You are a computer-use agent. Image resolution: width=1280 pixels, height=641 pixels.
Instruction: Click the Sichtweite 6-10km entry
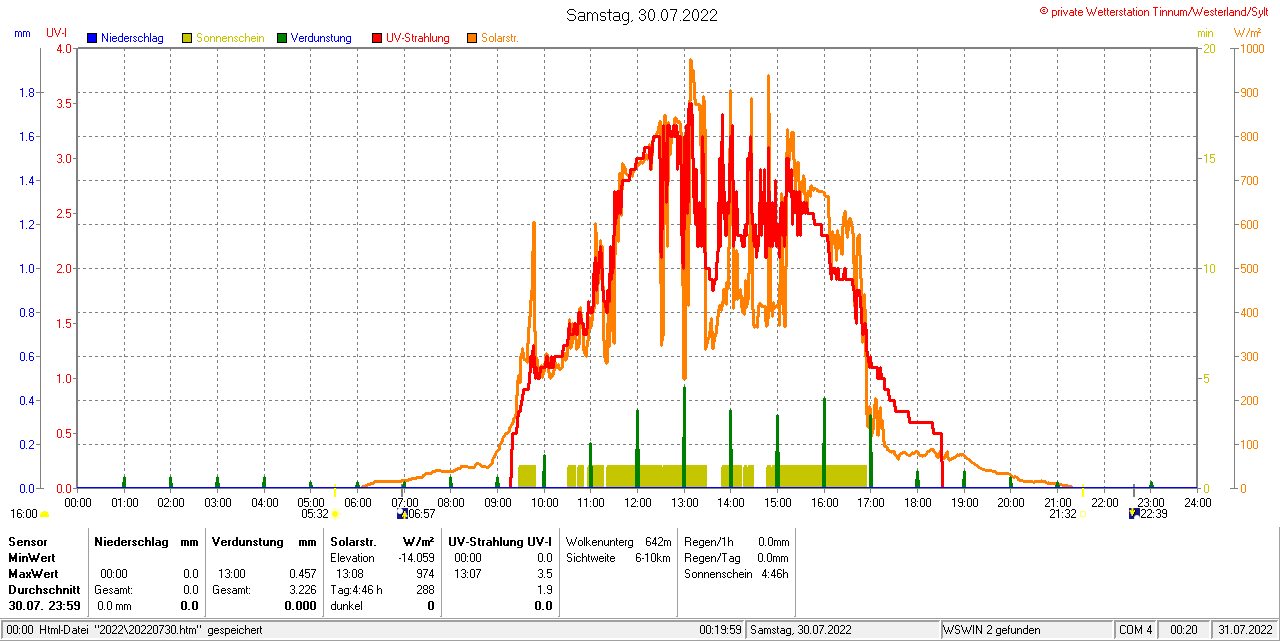click(x=618, y=558)
